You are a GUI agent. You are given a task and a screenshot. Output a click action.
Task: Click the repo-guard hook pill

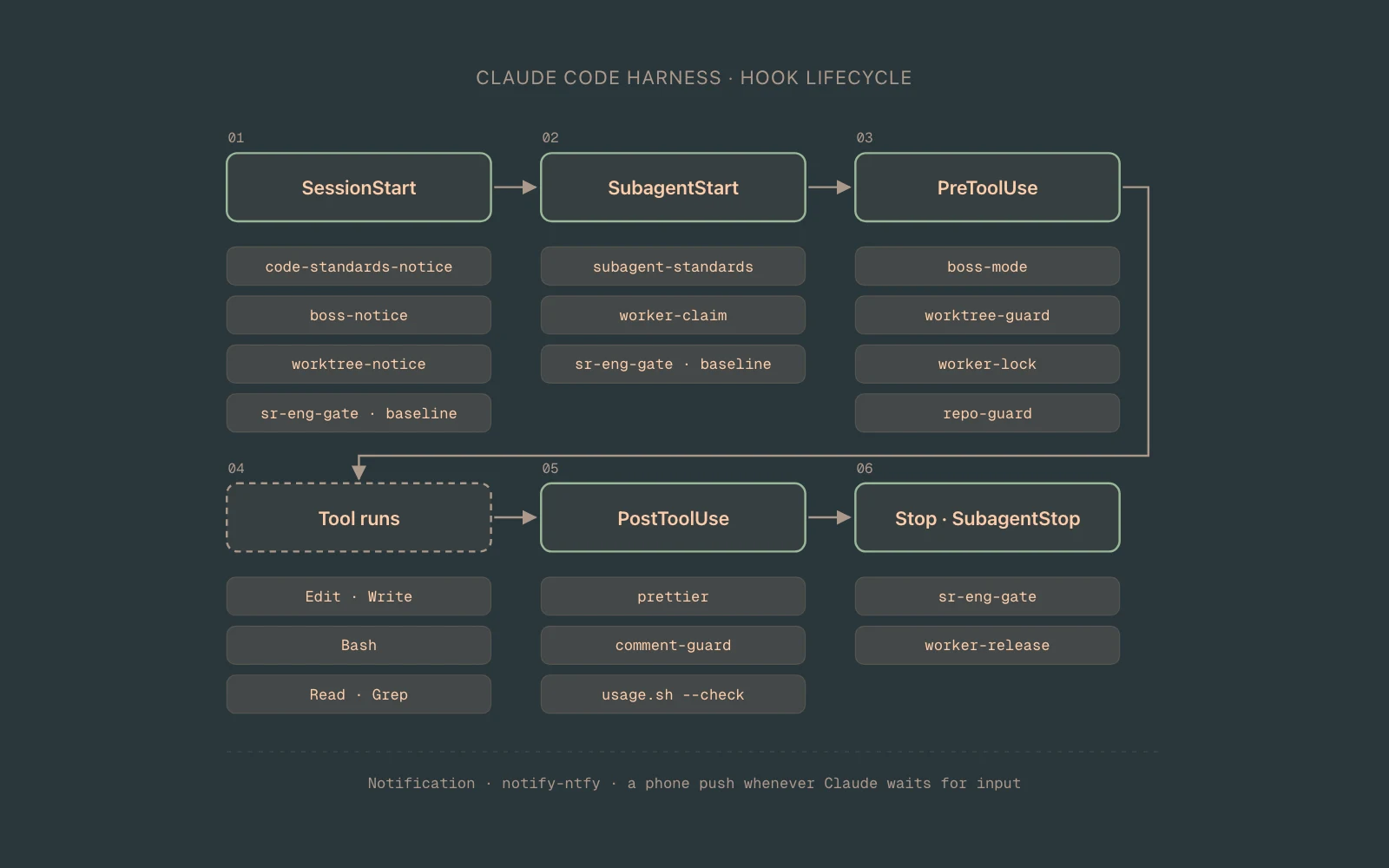(987, 413)
